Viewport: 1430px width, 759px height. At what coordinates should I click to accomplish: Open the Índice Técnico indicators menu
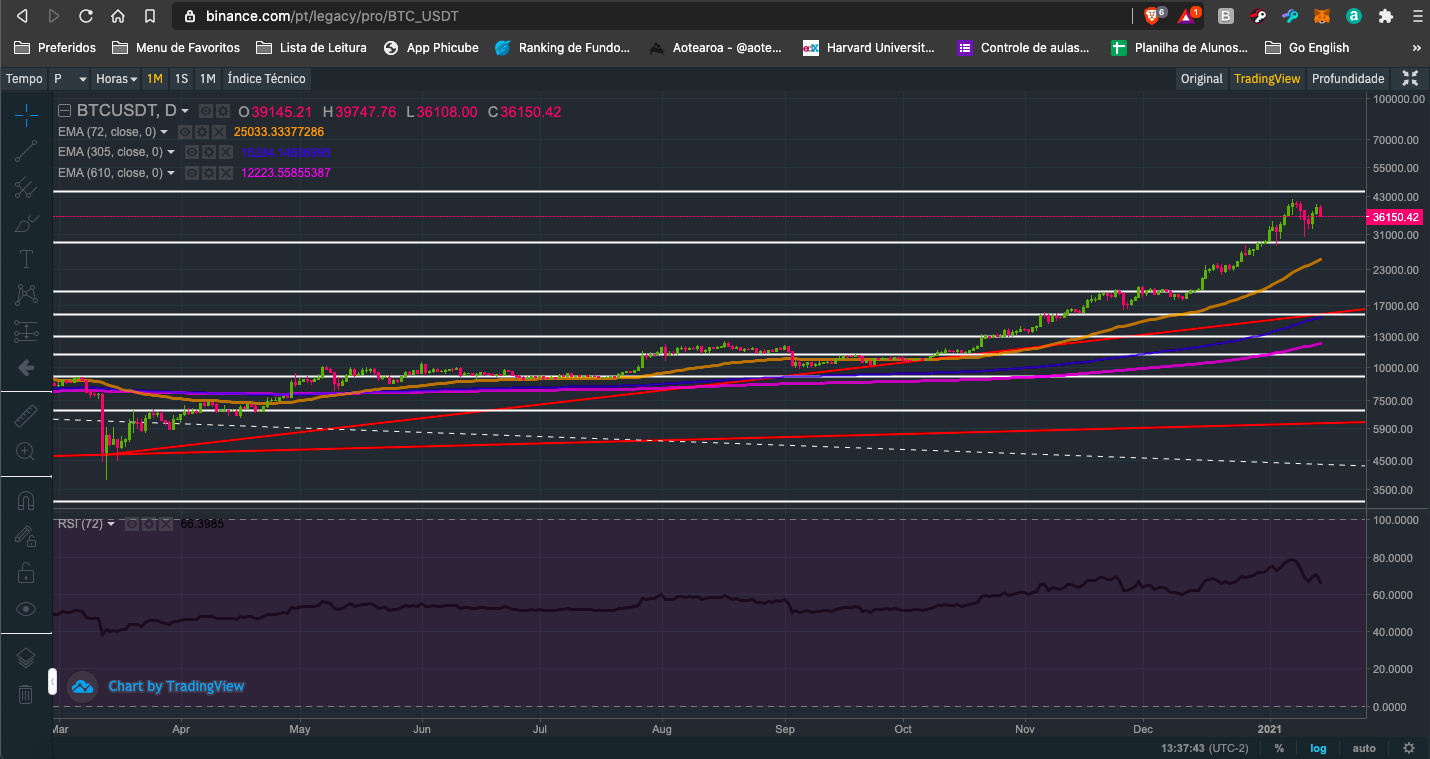(x=266, y=79)
